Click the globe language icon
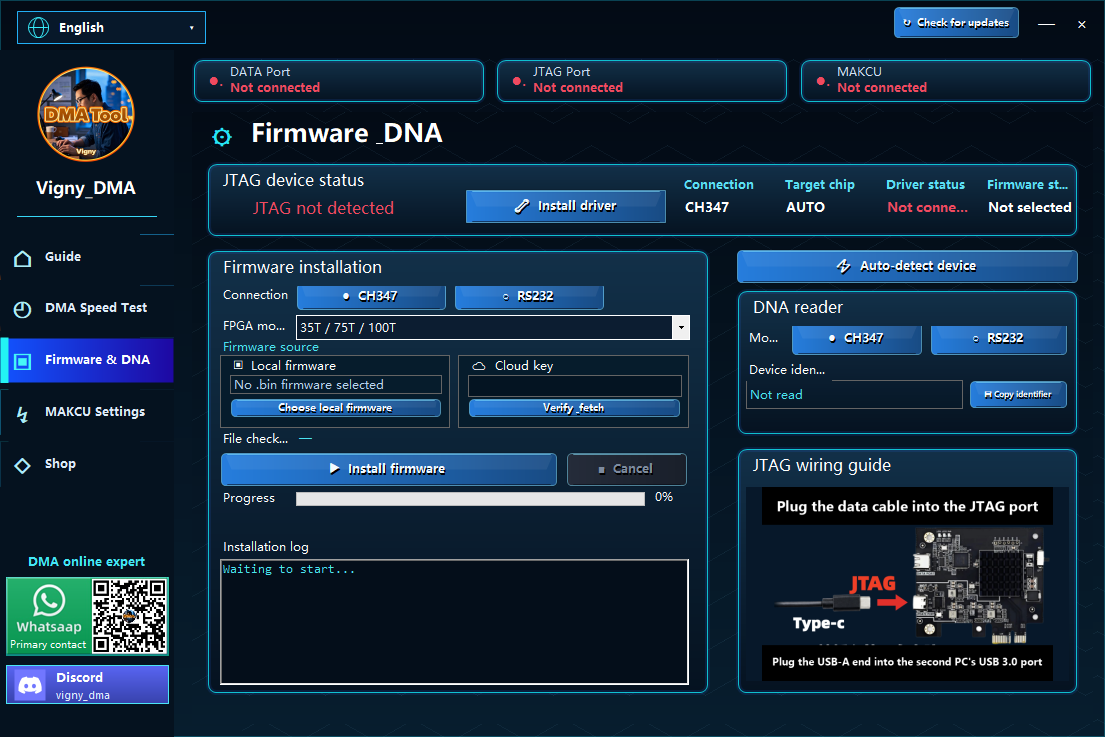 [38, 27]
